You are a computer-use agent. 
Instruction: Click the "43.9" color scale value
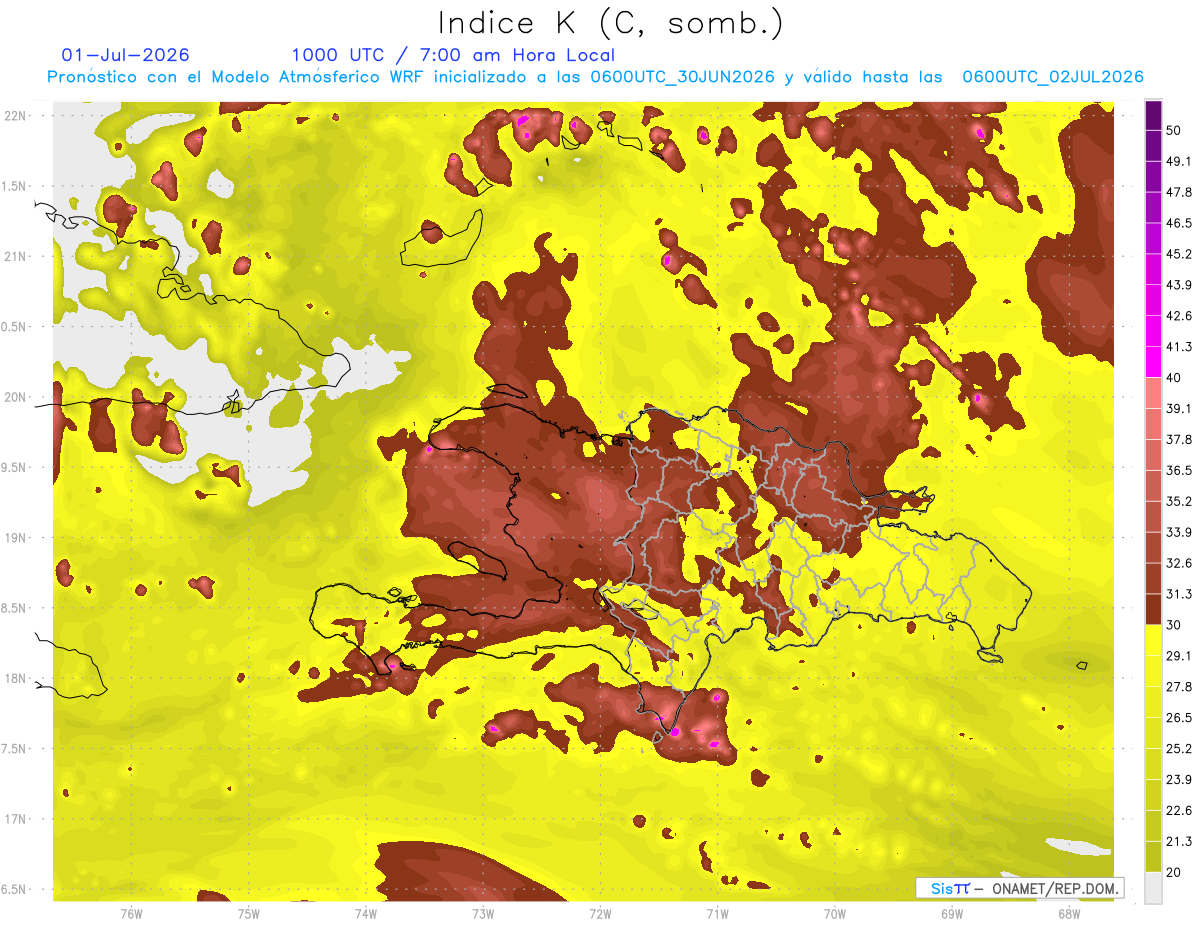click(1179, 285)
